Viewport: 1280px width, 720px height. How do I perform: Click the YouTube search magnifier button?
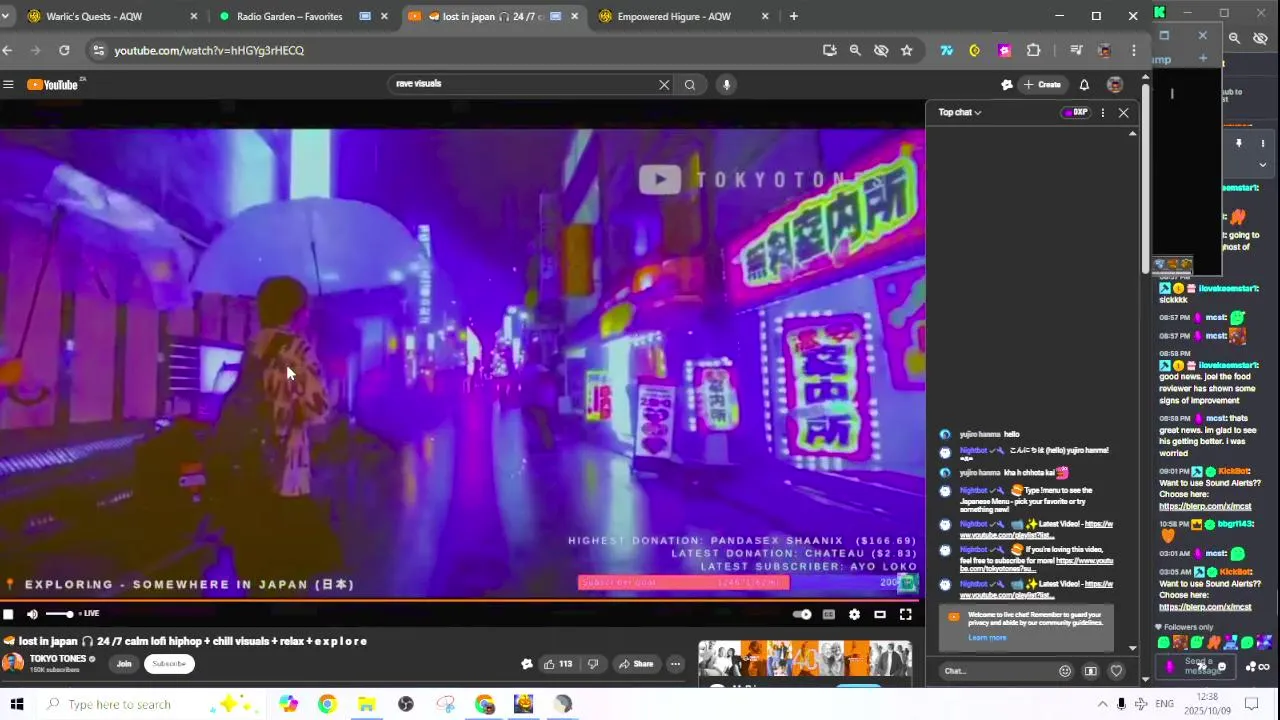(690, 85)
